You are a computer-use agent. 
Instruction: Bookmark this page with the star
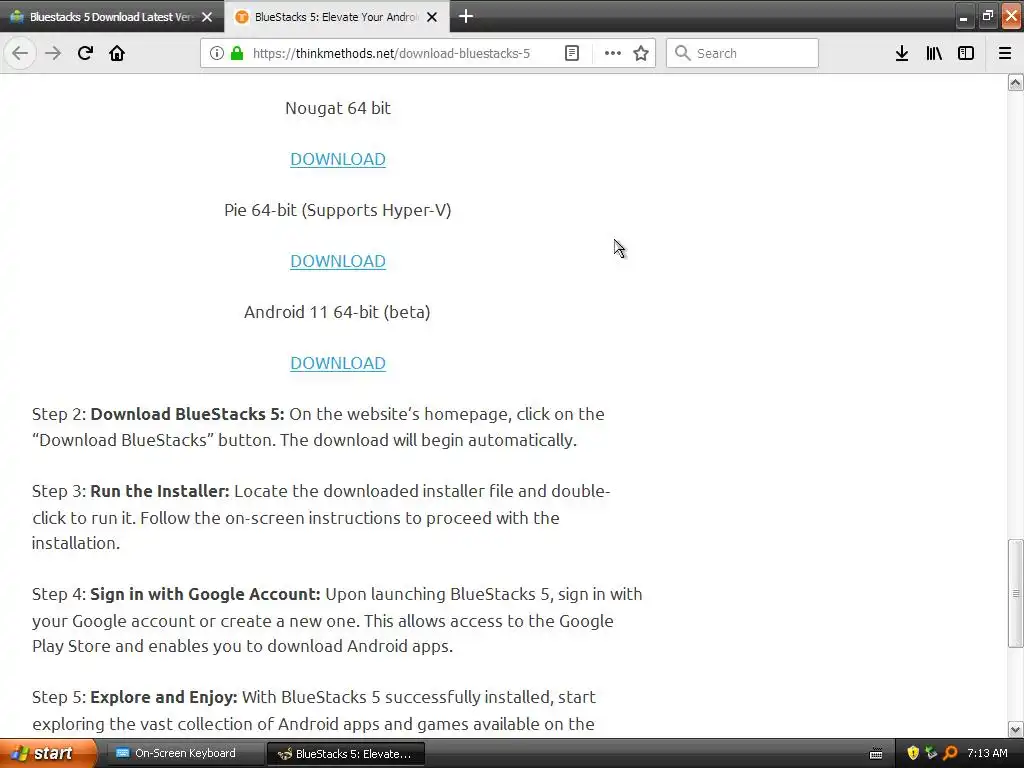pos(641,53)
